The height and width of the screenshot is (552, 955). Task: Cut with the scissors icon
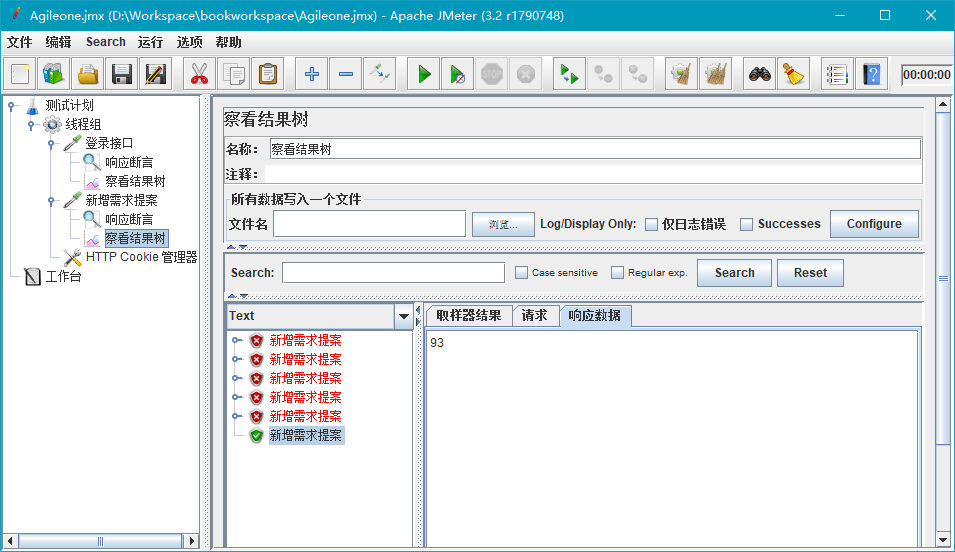199,74
